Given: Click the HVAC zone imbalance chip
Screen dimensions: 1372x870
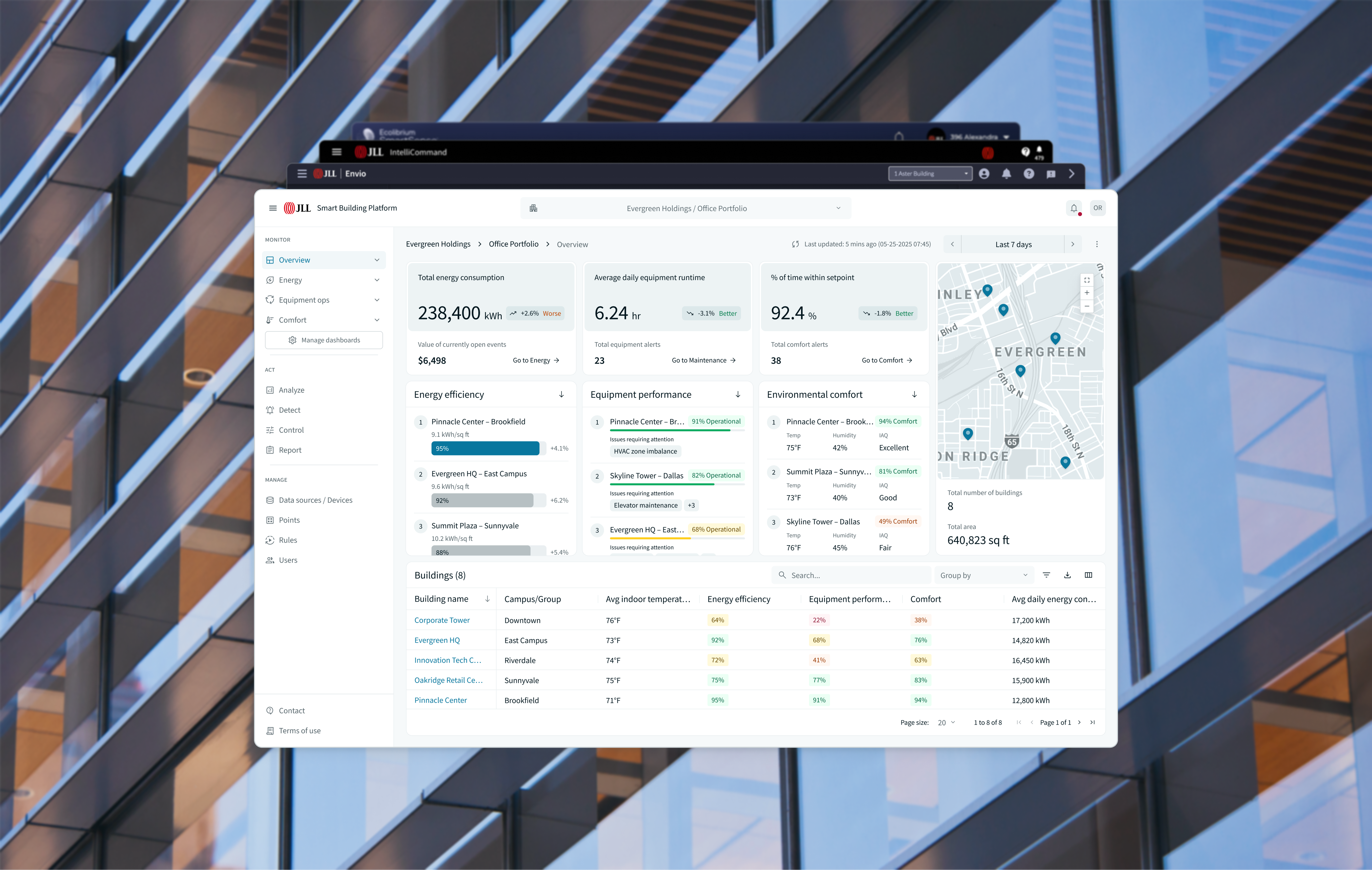Looking at the screenshot, I should pyautogui.click(x=646, y=451).
